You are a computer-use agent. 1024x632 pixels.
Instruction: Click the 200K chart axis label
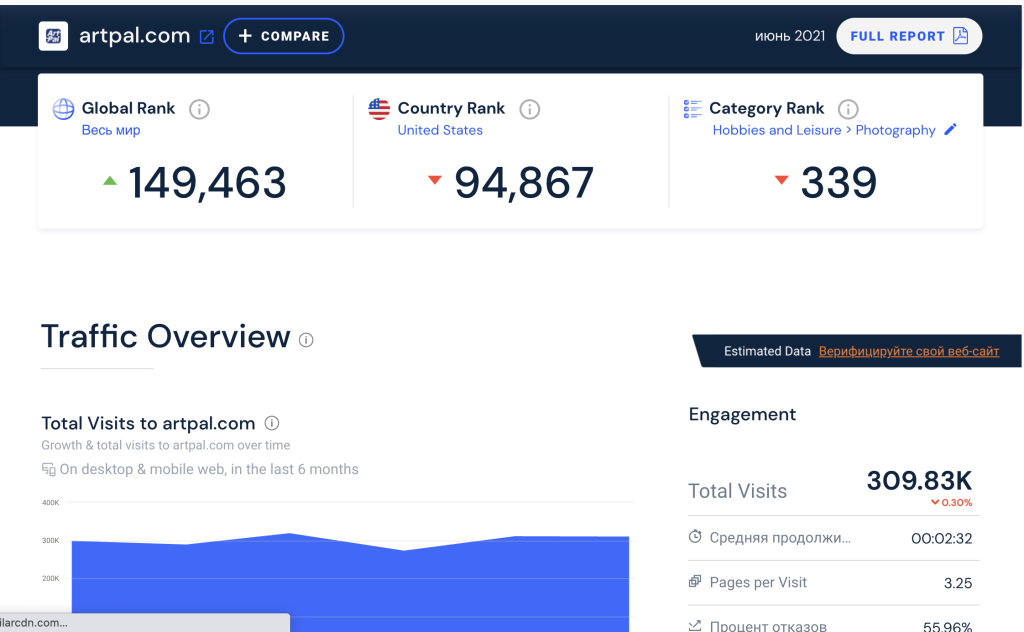click(50, 578)
